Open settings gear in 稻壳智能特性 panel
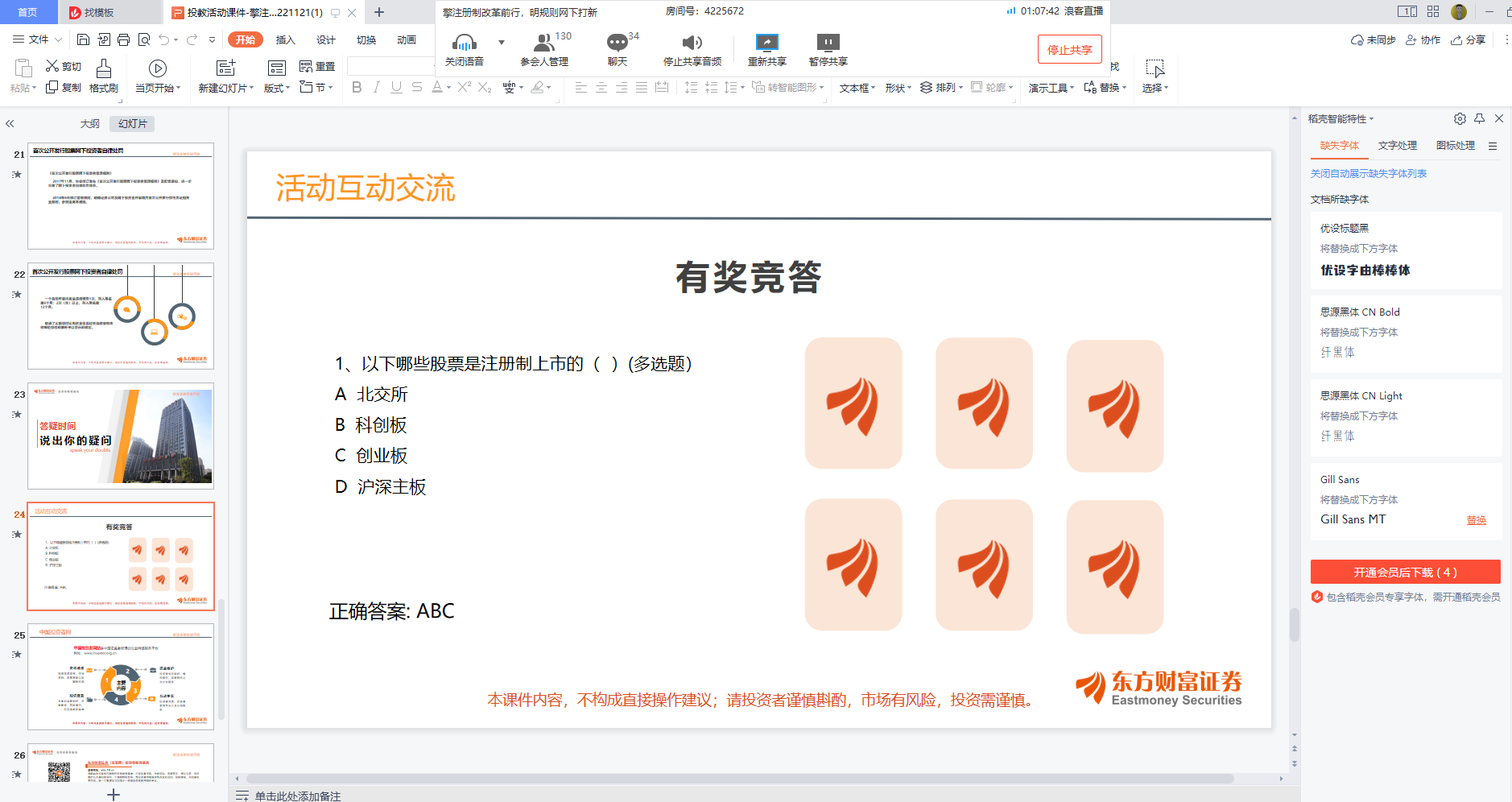This screenshot has height=802, width=1512. click(x=1460, y=119)
